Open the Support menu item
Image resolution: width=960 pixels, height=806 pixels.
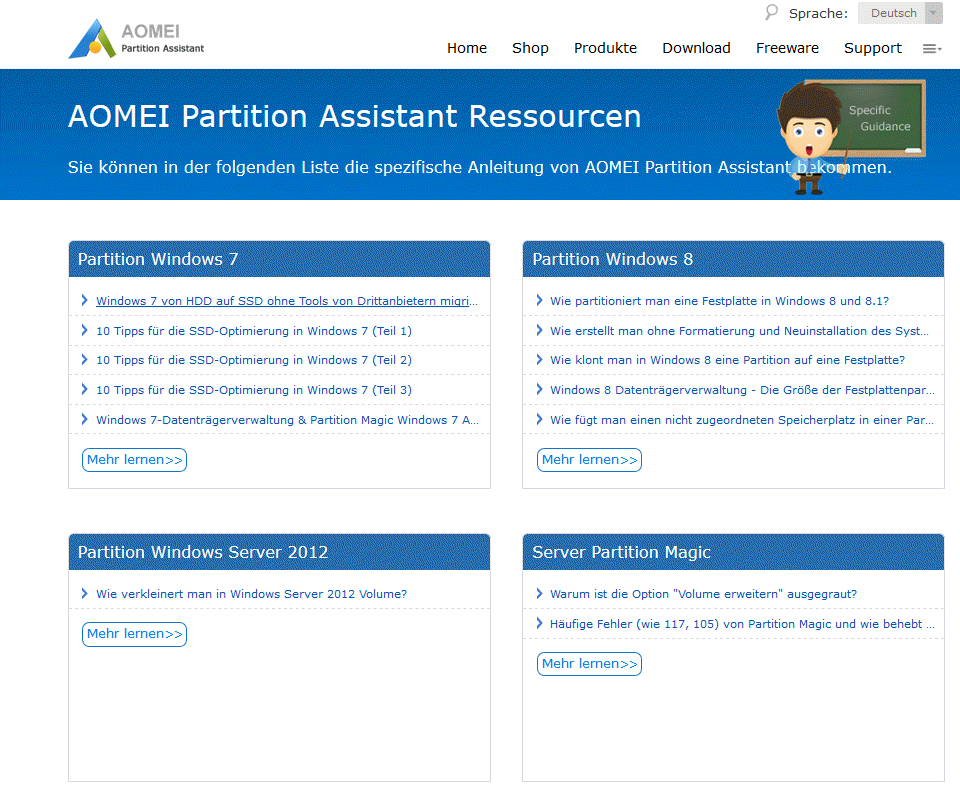pos(872,48)
